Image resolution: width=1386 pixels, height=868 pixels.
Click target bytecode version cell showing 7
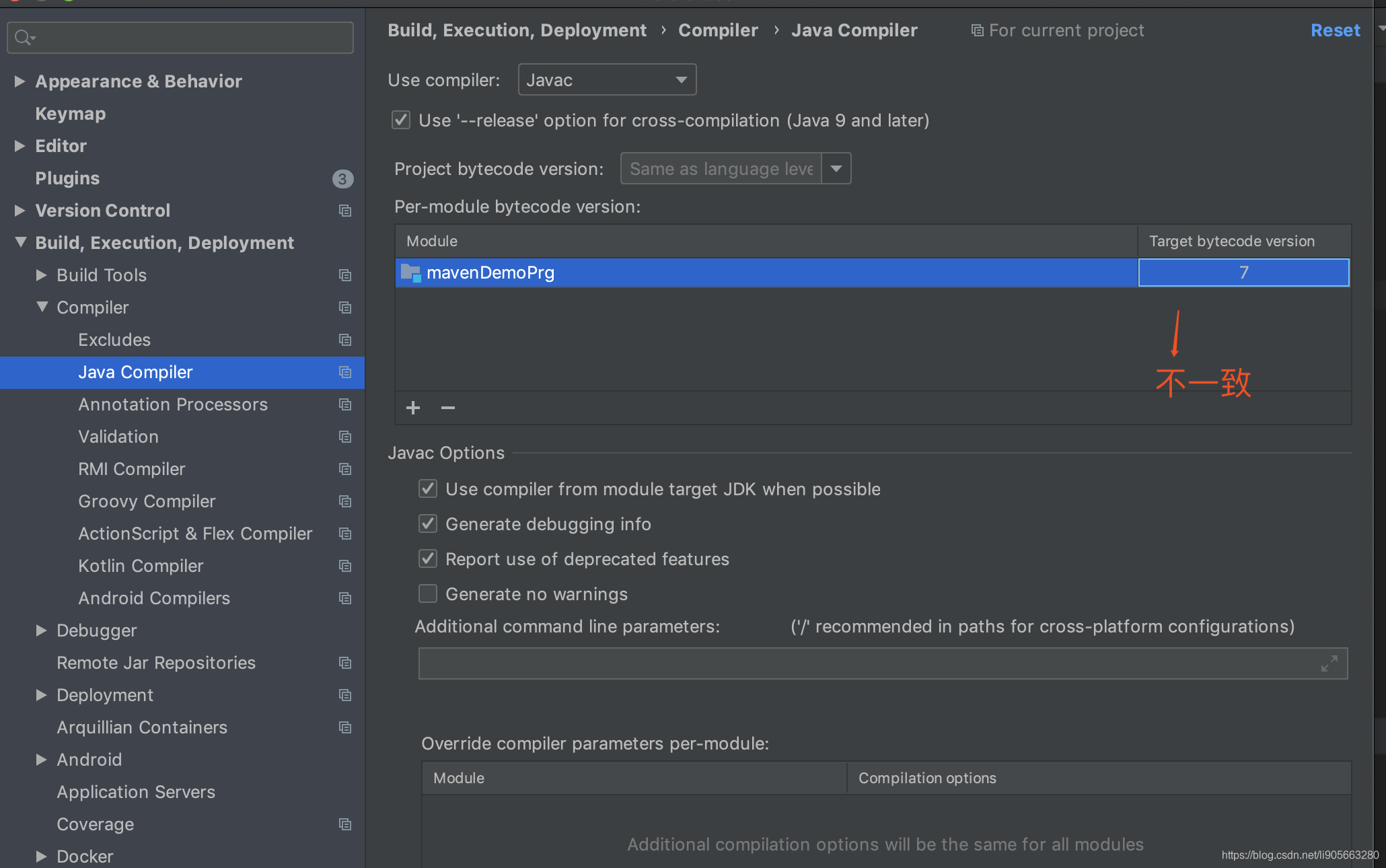coord(1243,273)
